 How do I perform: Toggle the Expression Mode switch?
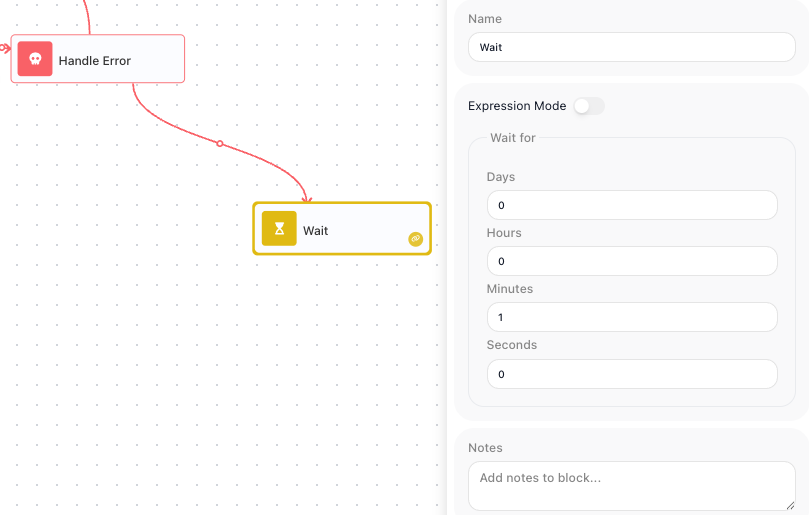click(589, 106)
